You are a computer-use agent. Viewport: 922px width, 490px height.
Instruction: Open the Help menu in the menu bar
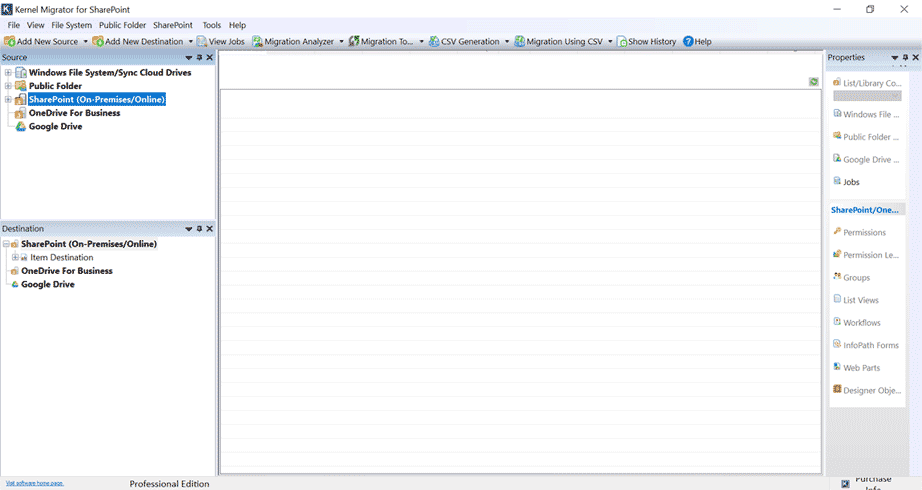pyautogui.click(x=237, y=25)
